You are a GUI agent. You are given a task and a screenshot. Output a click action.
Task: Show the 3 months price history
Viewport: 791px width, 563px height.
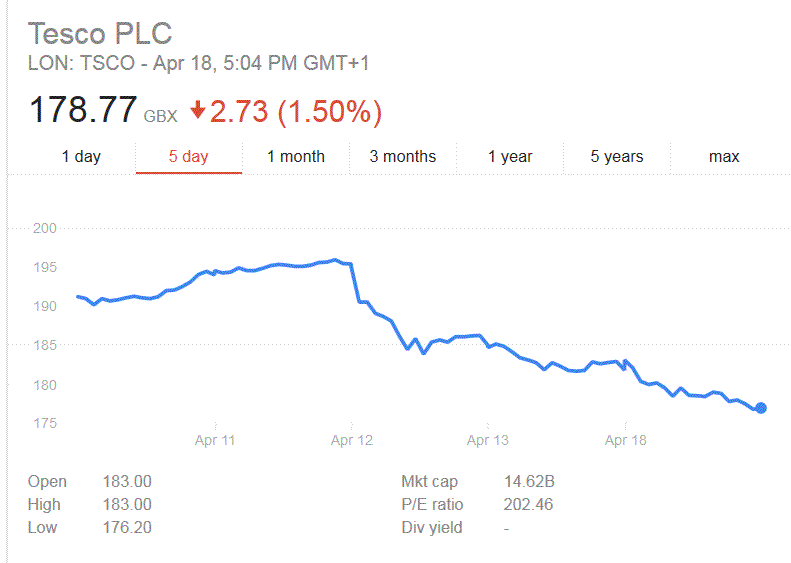coord(402,156)
